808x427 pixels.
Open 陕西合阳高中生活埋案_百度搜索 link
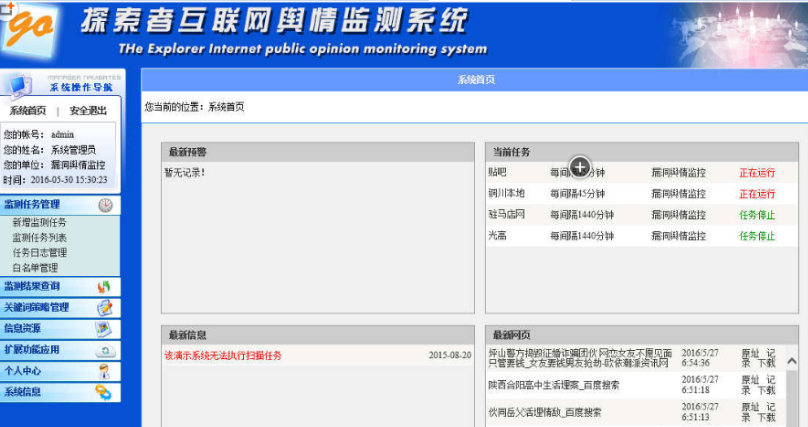click(553, 385)
